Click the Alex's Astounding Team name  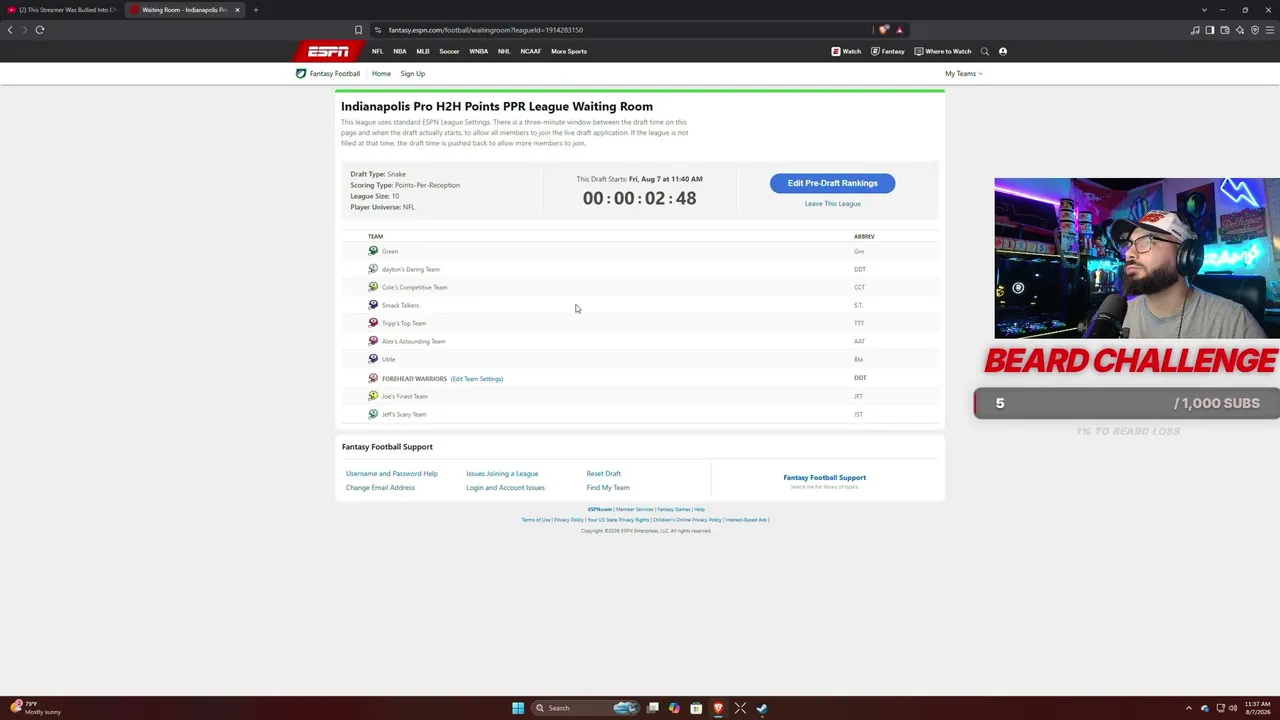413,342
